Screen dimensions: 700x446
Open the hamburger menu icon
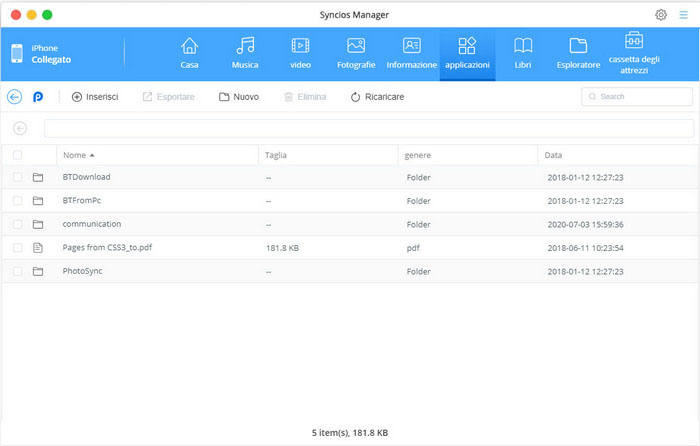click(x=683, y=15)
